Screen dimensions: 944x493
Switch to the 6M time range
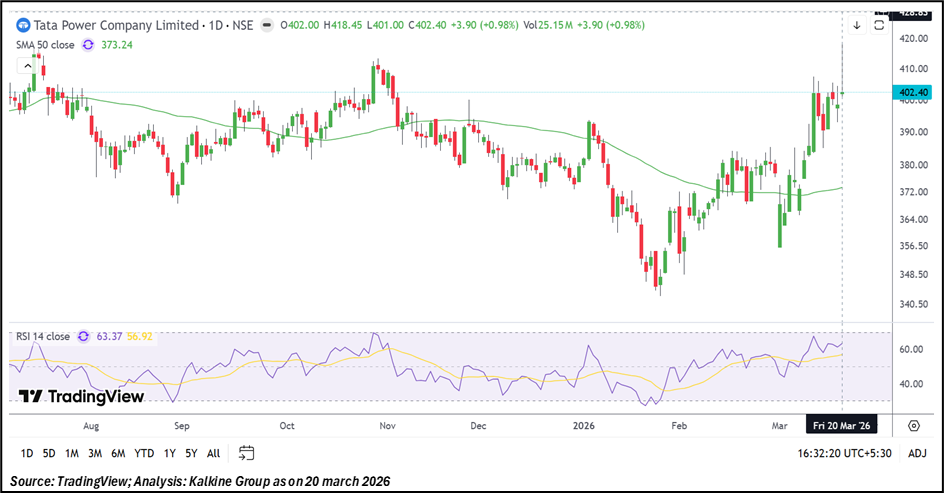click(118, 453)
